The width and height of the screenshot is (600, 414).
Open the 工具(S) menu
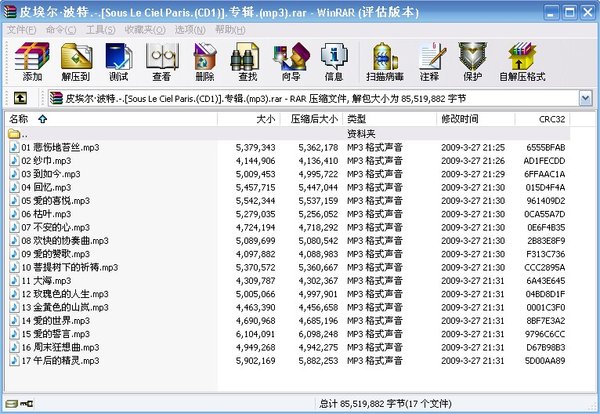(101, 30)
